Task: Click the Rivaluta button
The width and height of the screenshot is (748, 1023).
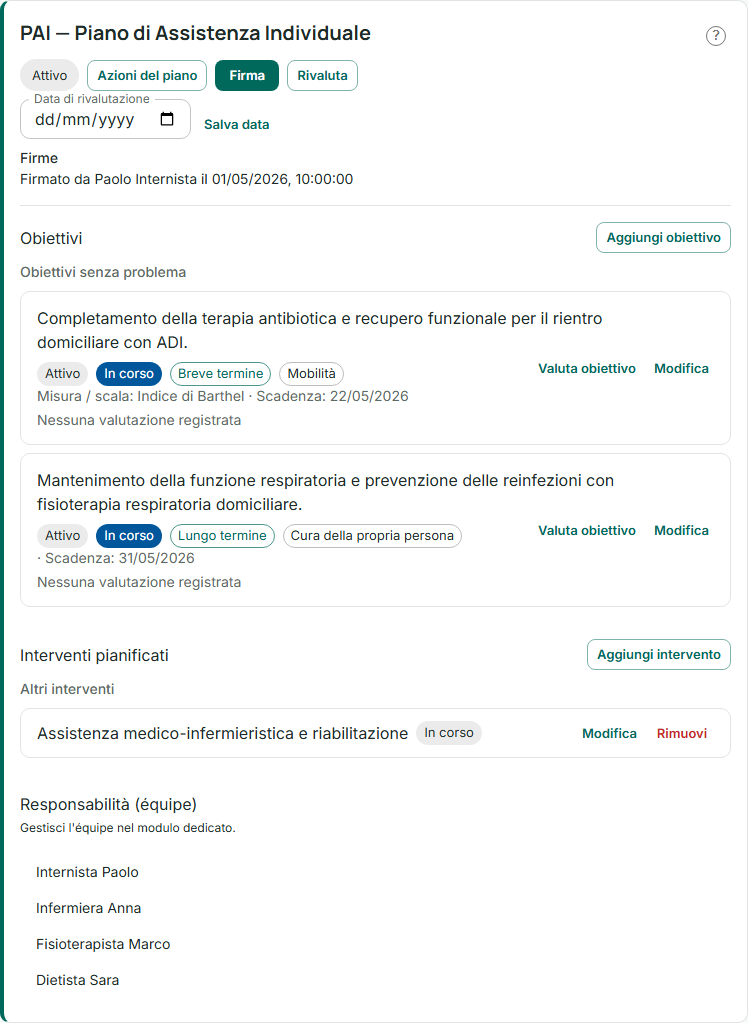Action: click(322, 76)
